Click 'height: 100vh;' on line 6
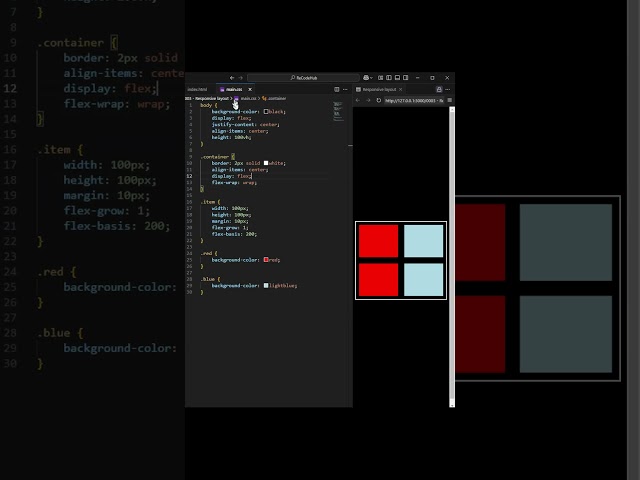This screenshot has width=640, height=480. [x=231, y=138]
